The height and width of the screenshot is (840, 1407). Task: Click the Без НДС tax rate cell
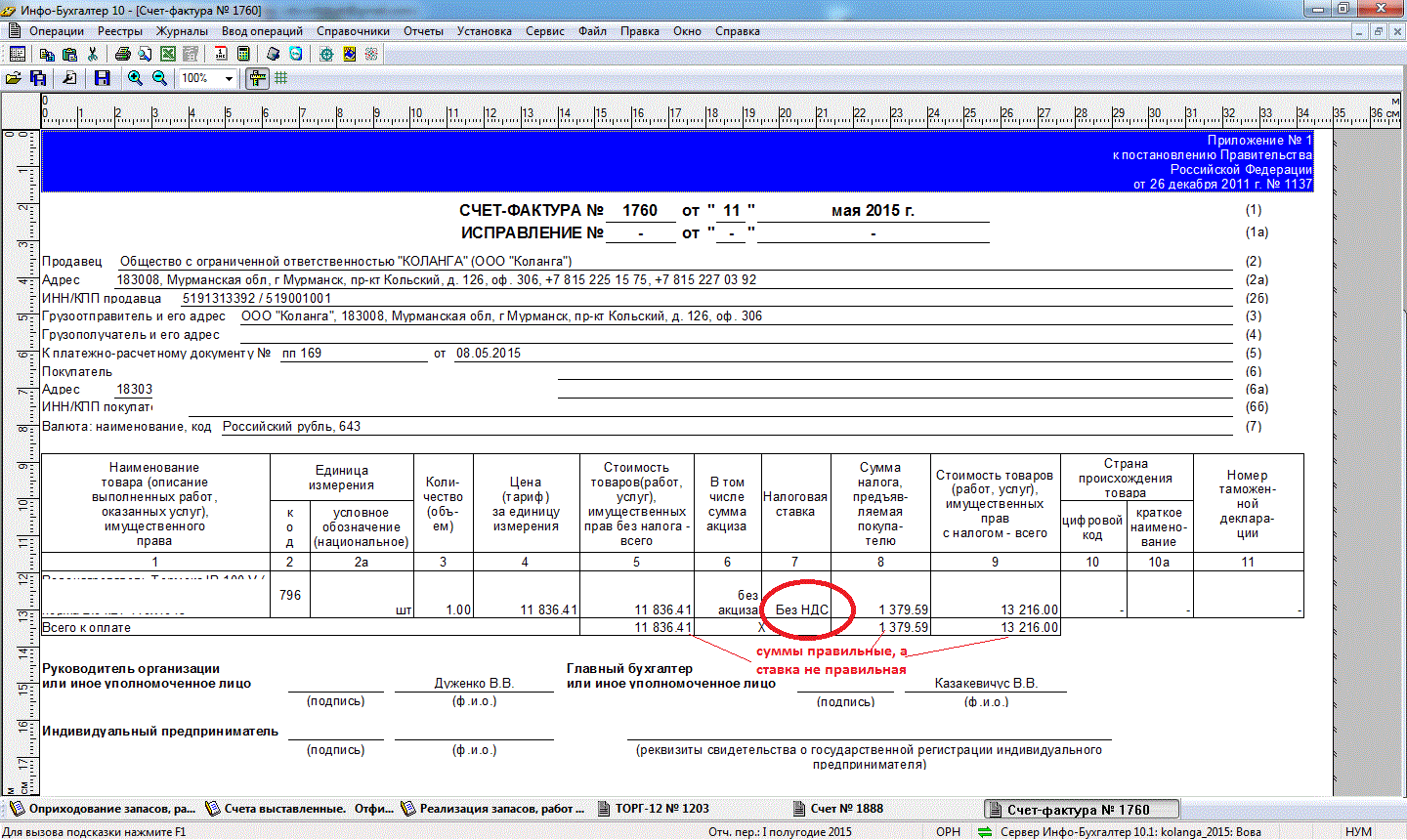(x=801, y=609)
